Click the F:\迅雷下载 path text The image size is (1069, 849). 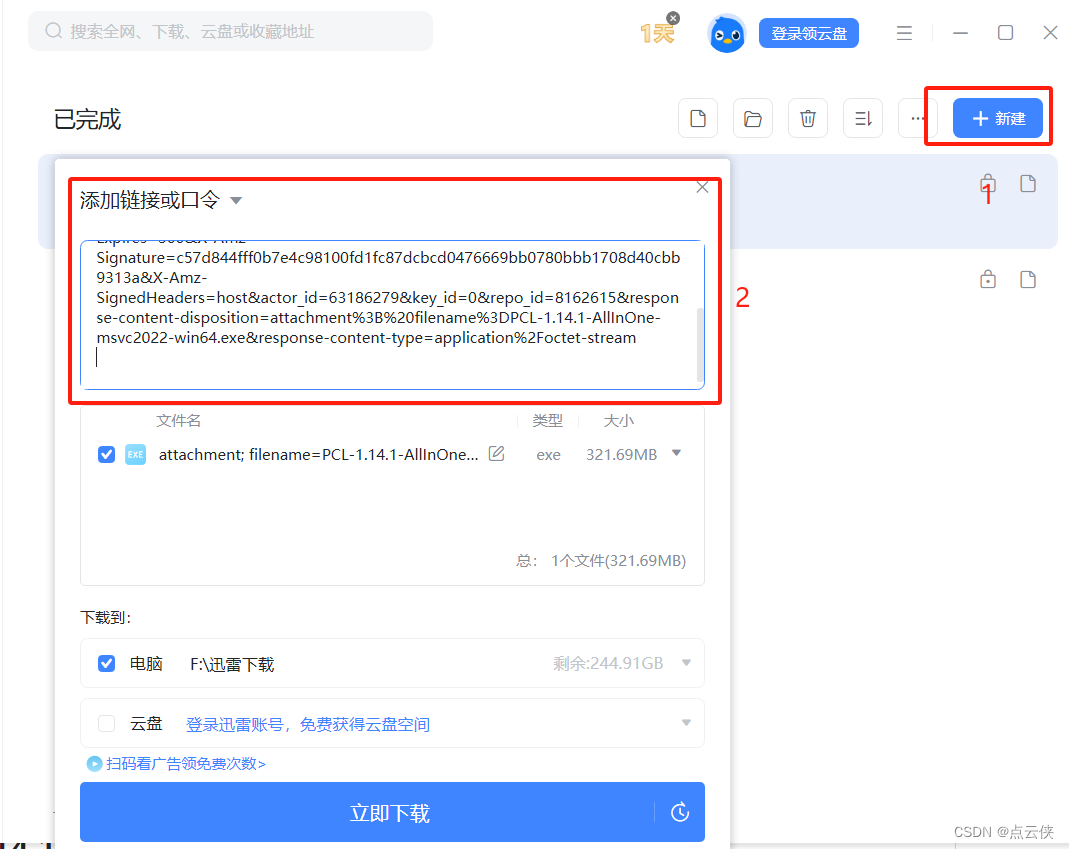tap(232, 664)
